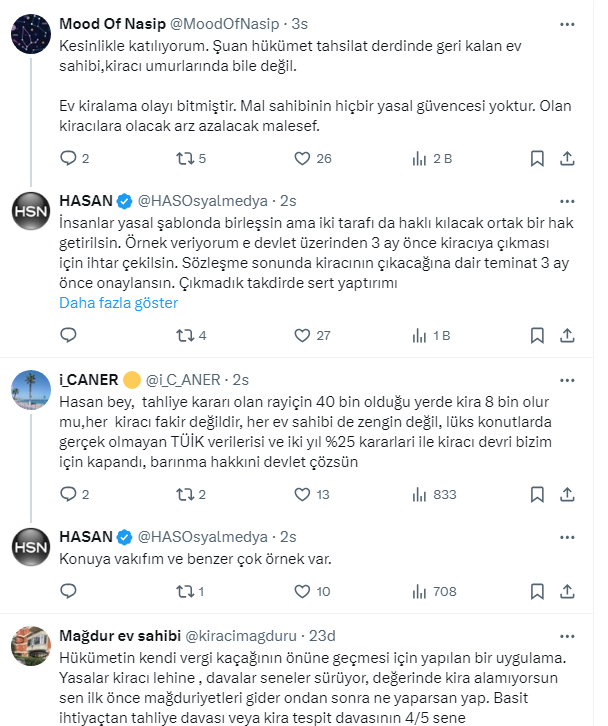Bookmark i_CANER's tweet
The image size is (608, 726).
(537, 494)
